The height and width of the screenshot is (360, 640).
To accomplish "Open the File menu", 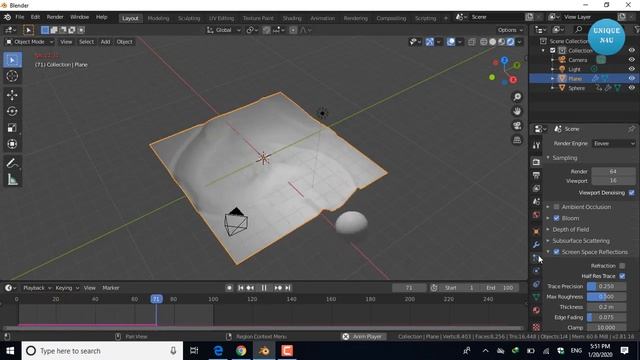I will [x=20, y=17].
